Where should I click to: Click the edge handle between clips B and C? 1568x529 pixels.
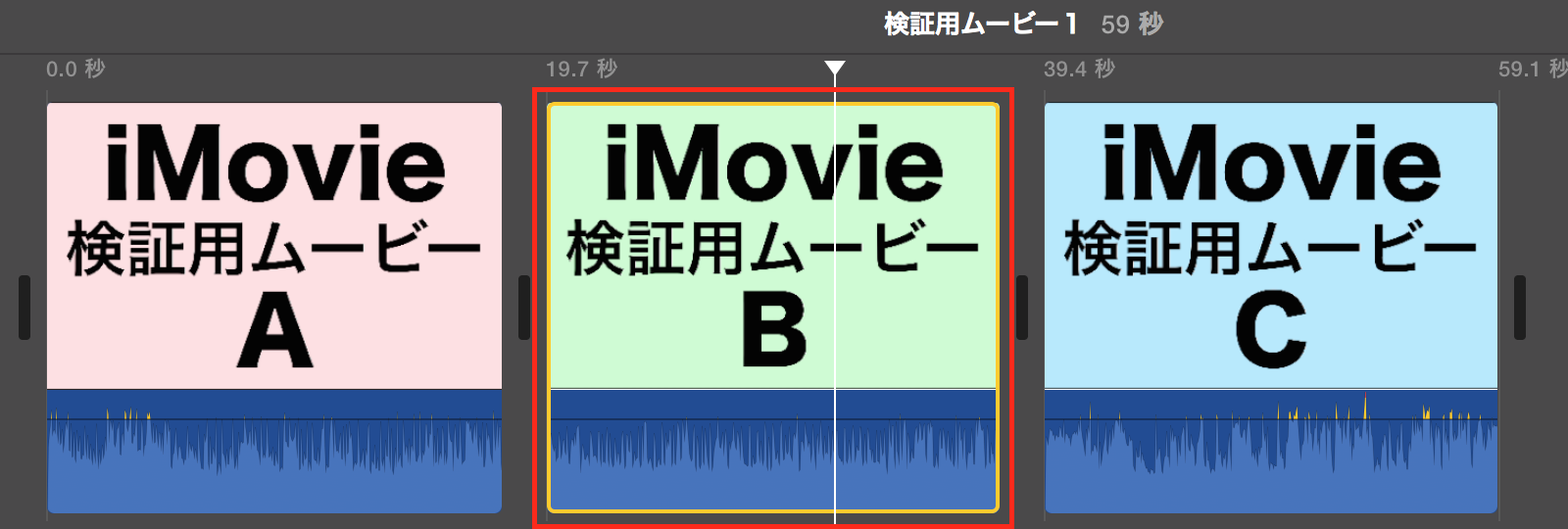(1022, 308)
